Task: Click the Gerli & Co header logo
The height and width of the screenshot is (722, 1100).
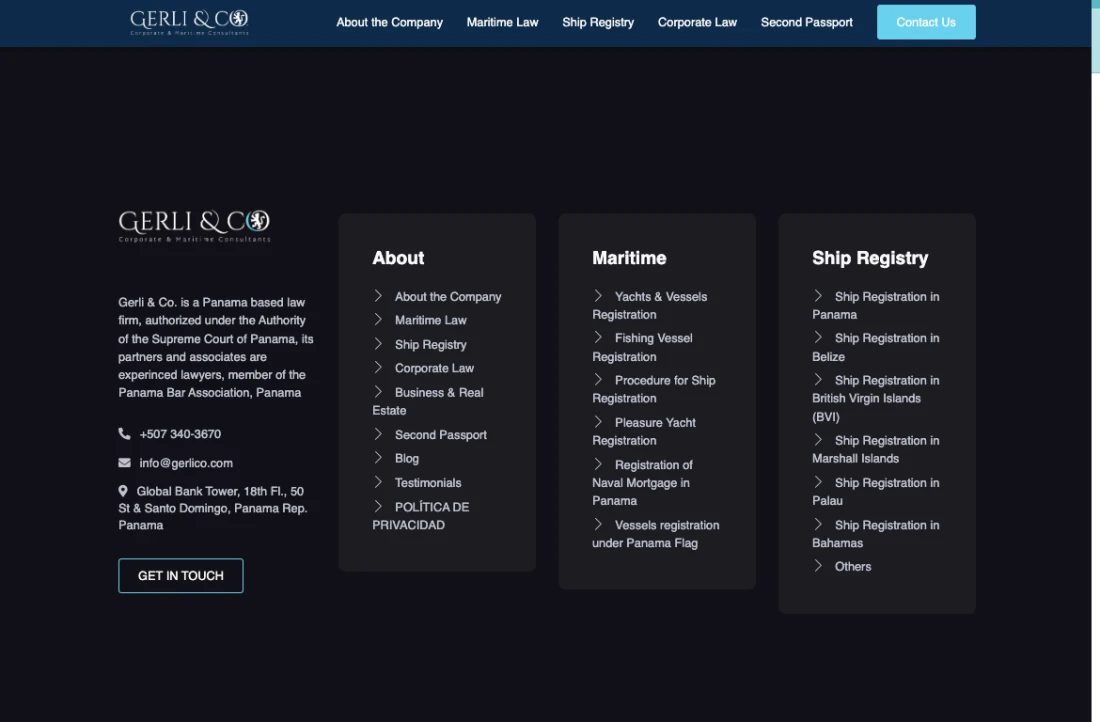Action: pyautogui.click(x=189, y=22)
